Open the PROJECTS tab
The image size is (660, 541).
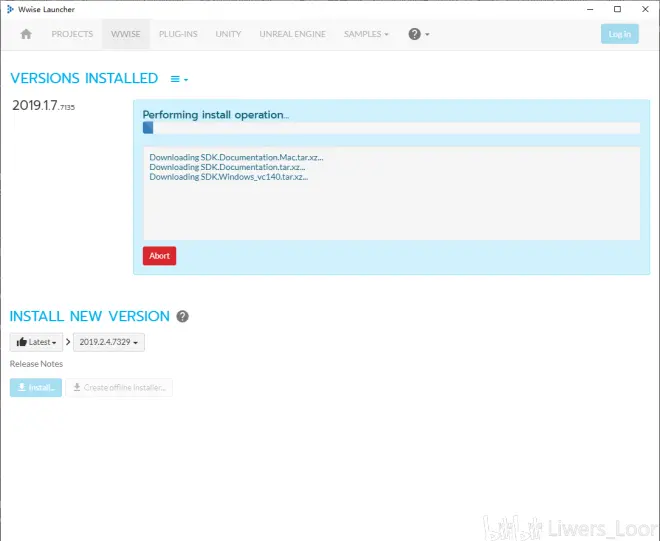tap(72, 34)
